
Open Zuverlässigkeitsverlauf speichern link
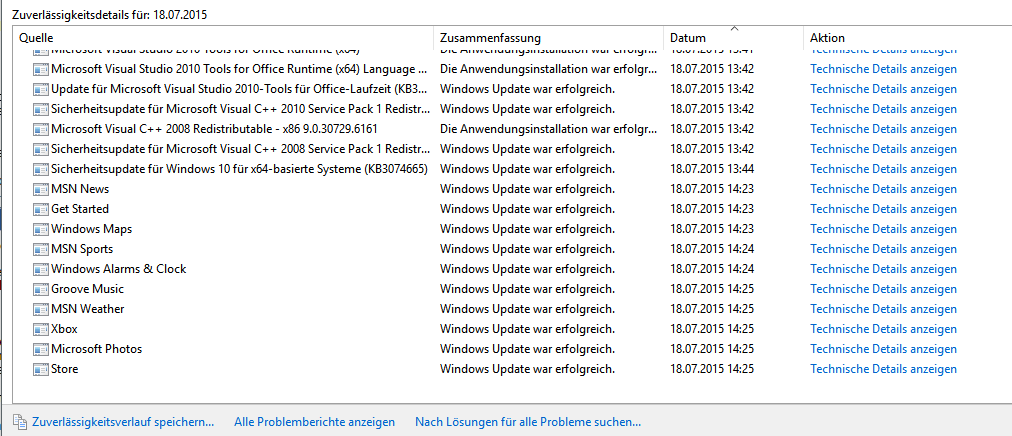click(123, 422)
